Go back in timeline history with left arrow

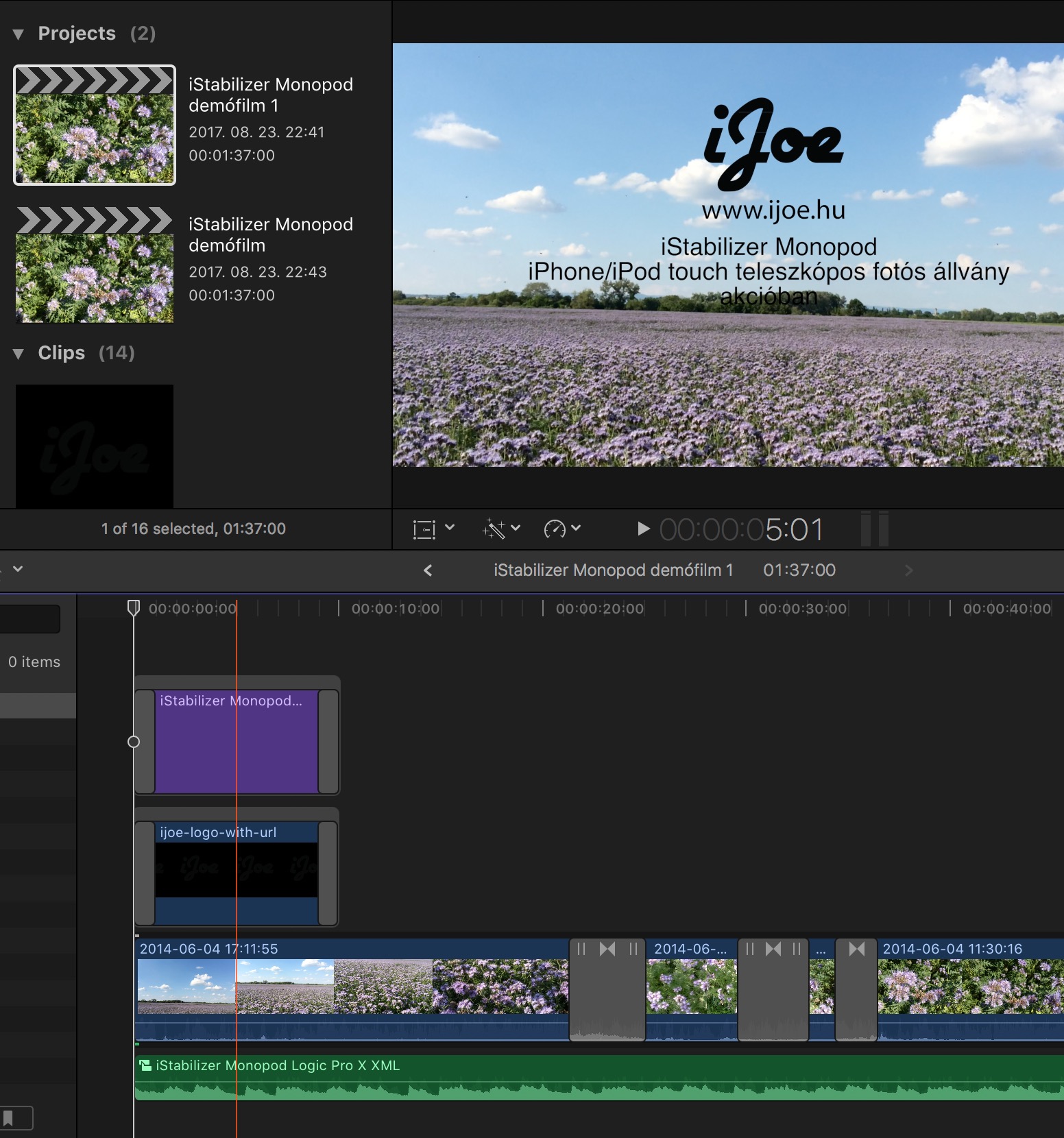pos(428,570)
